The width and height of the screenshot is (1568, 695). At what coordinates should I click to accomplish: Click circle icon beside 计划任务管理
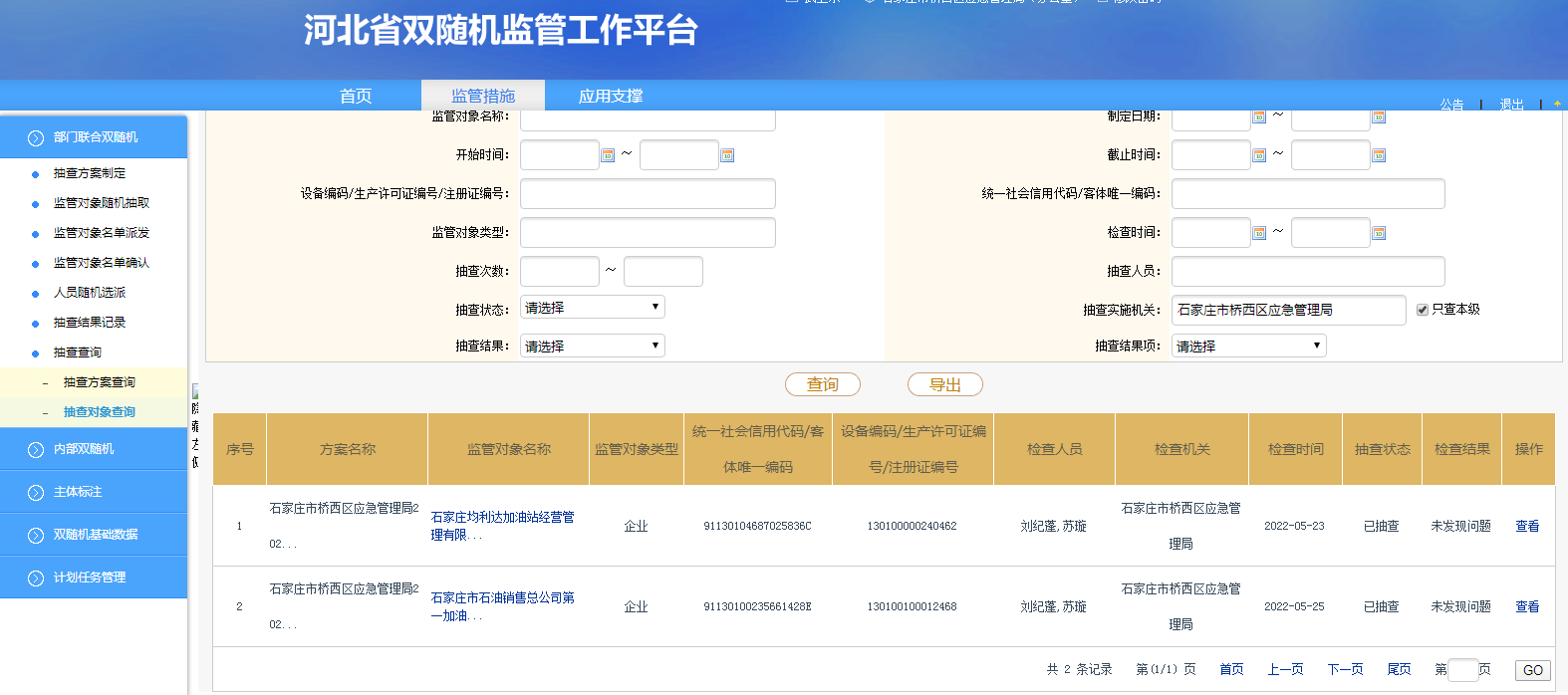(36, 578)
